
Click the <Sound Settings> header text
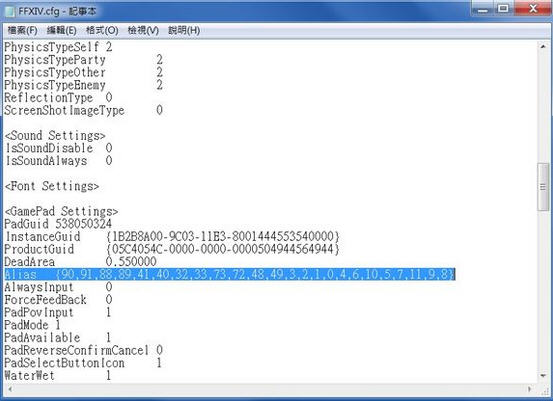[x=55, y=135]
